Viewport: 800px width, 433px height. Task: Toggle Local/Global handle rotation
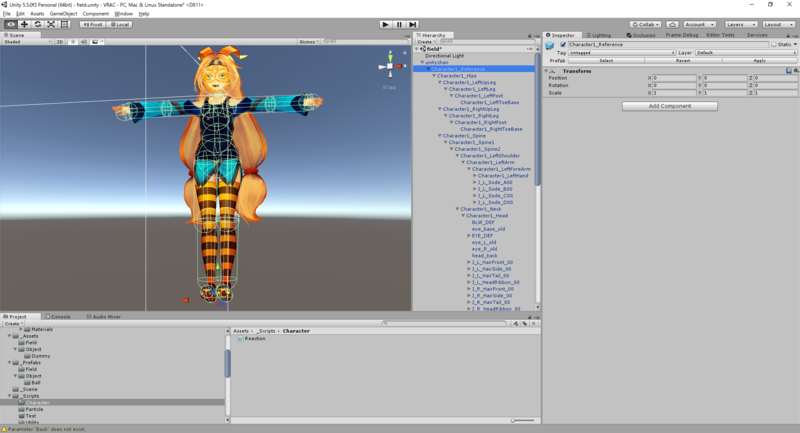click(x=120, y=24)
